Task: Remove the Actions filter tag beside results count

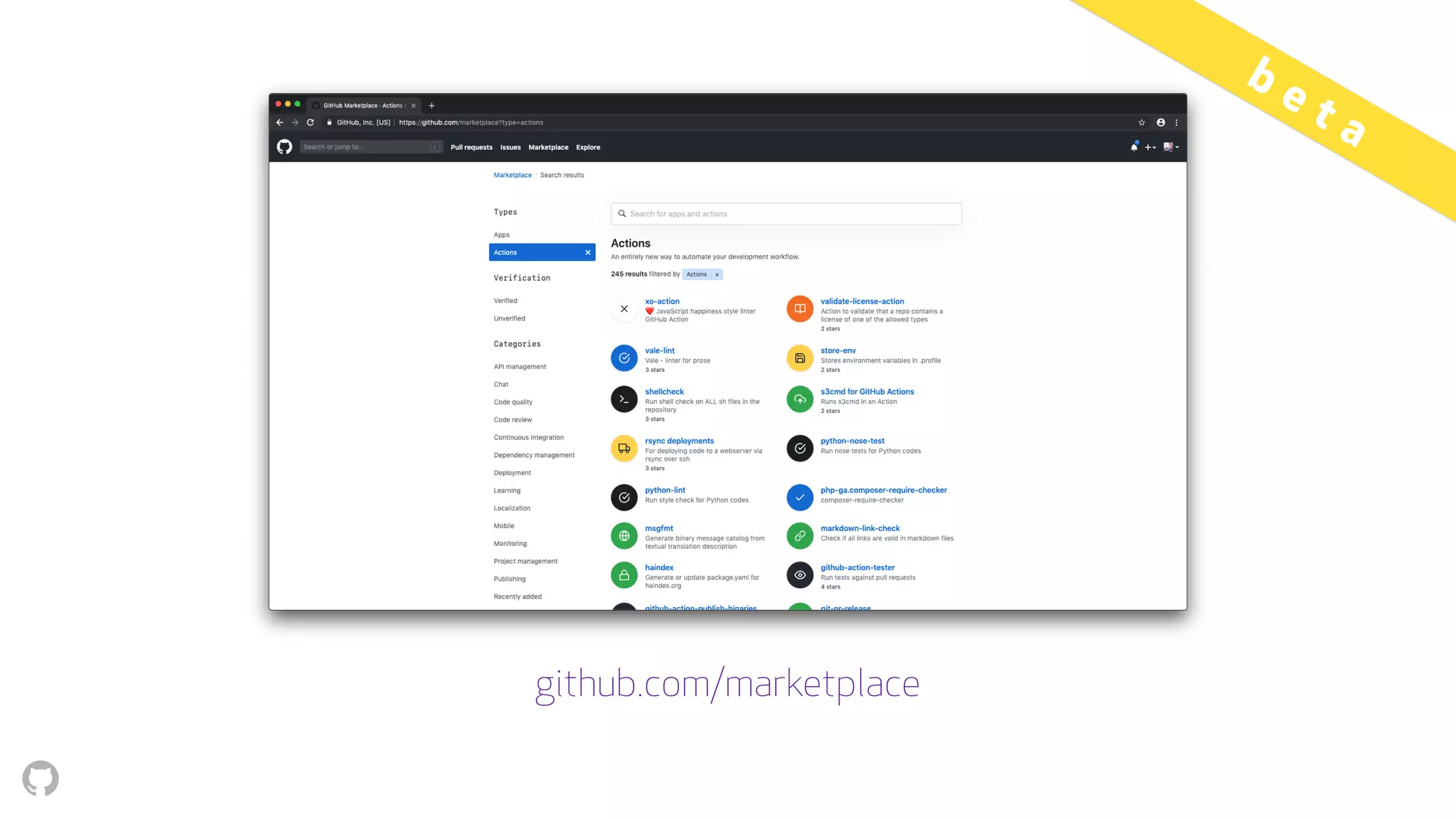Action: pos(717,274)
